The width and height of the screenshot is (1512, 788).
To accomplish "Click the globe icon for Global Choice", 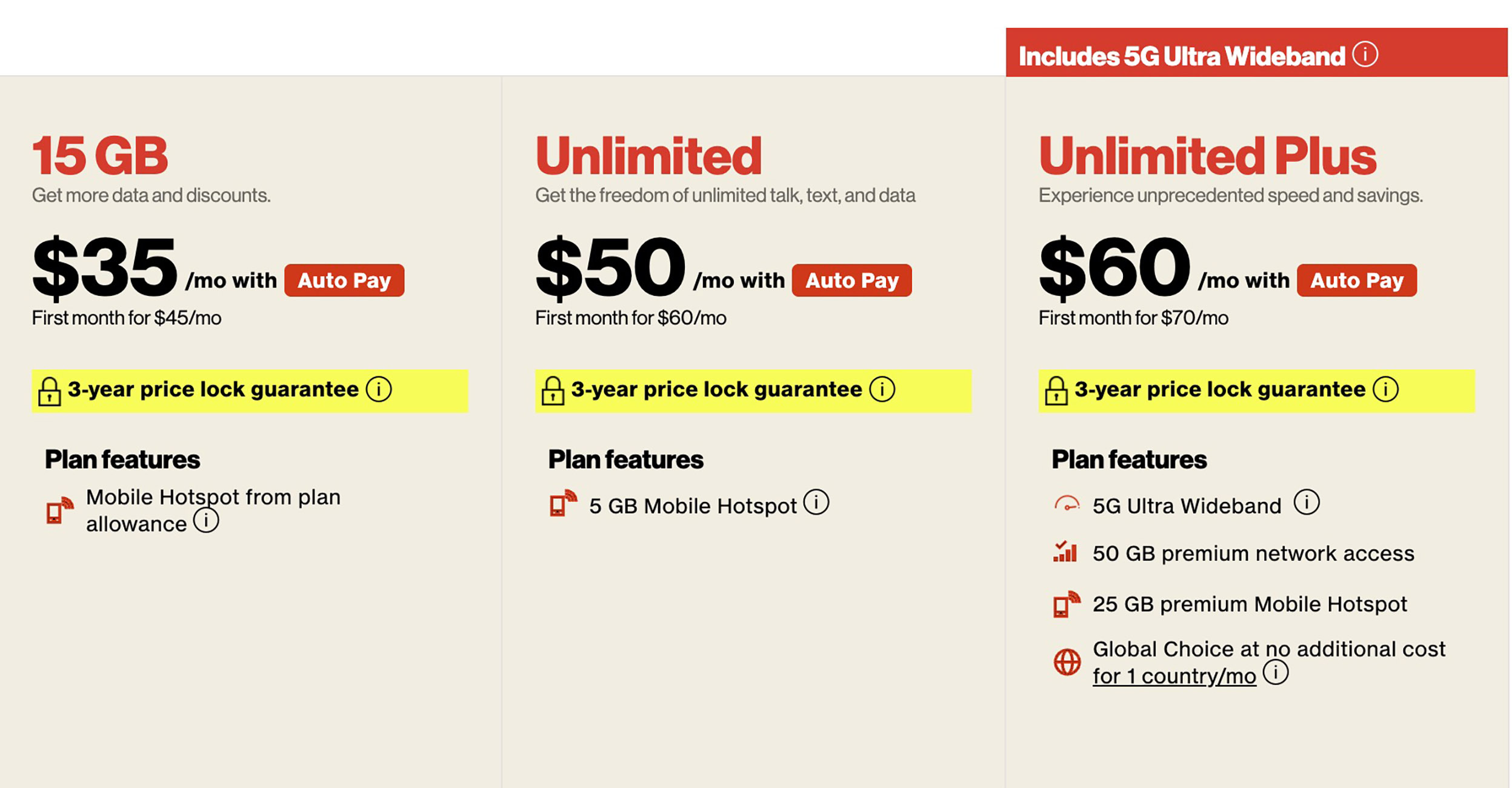I will pyautogui.click(x=1067, y=662).
